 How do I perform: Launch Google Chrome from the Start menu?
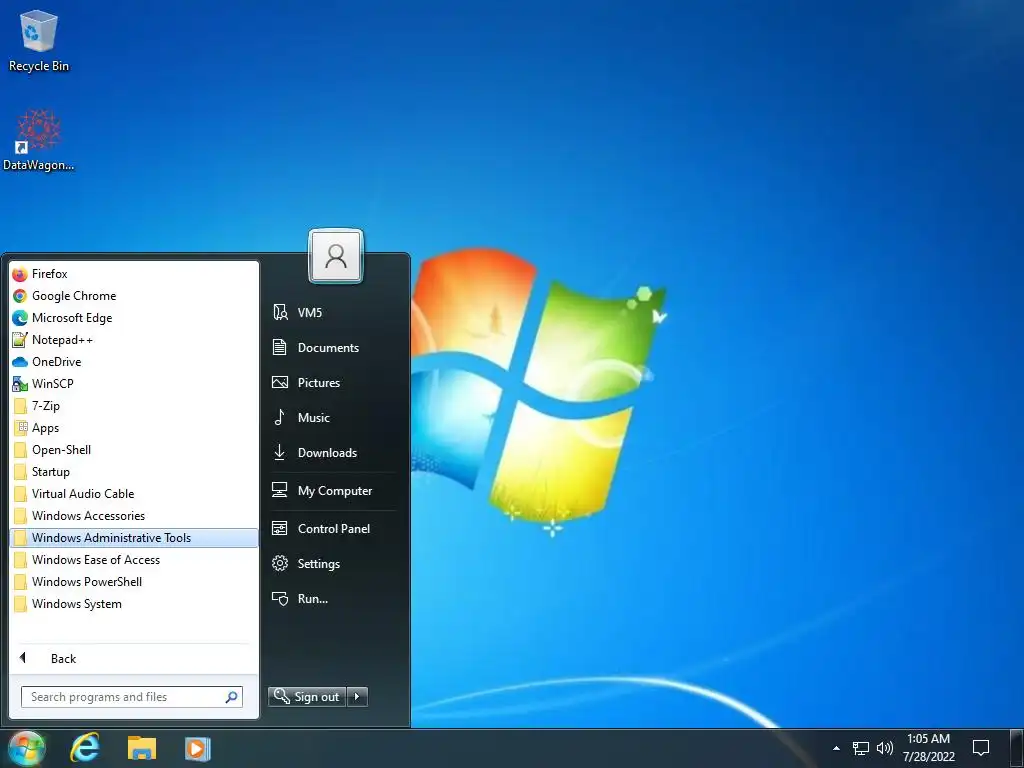[x=134, y=296]
